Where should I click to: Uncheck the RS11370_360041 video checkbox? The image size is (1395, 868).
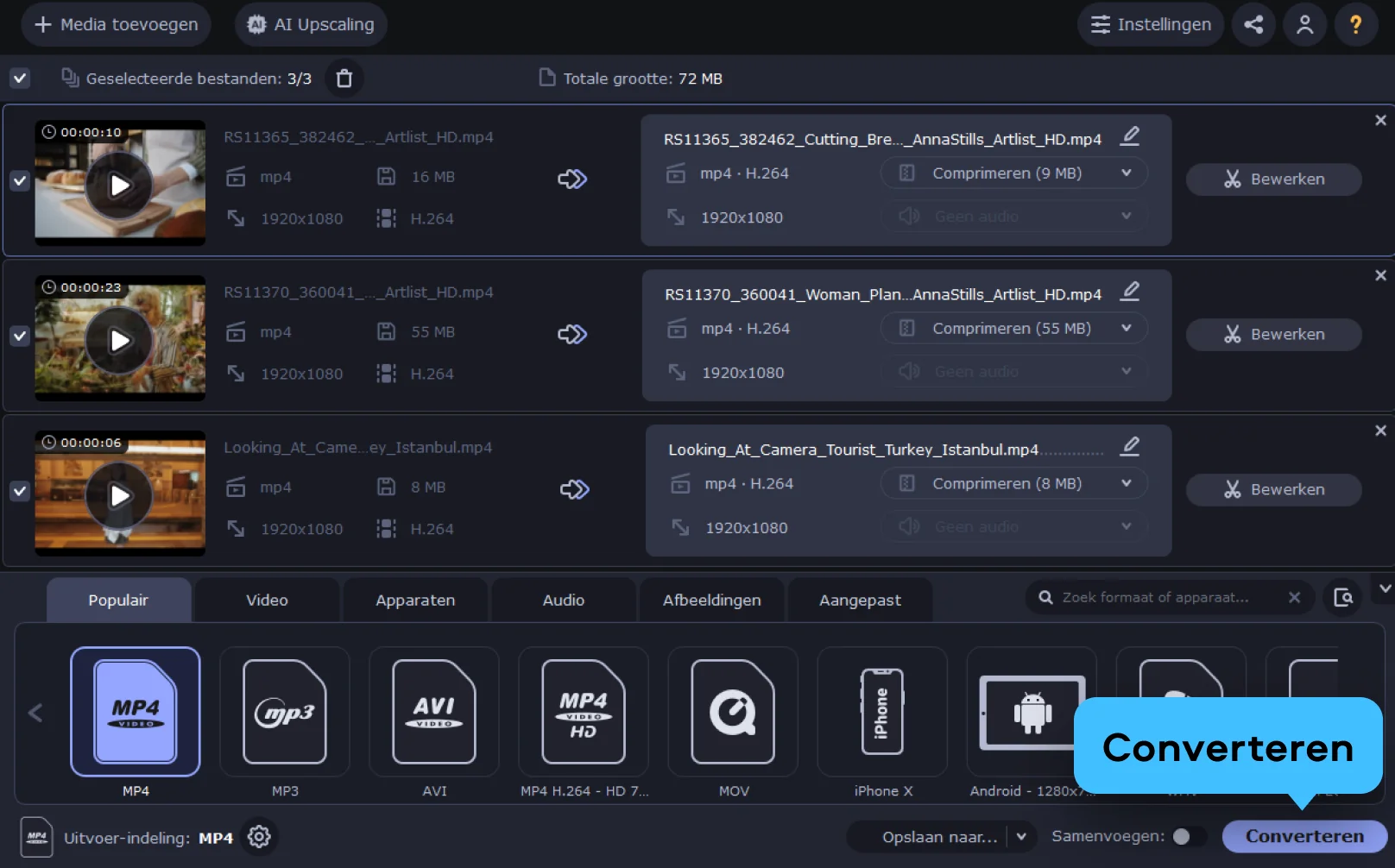click(x=20, y=336)
